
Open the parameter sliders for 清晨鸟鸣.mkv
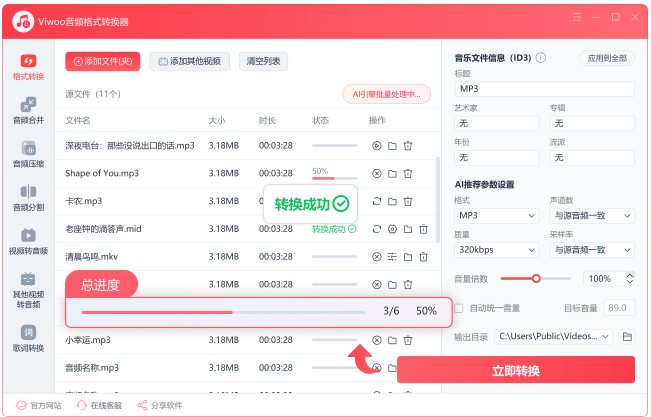392,257
